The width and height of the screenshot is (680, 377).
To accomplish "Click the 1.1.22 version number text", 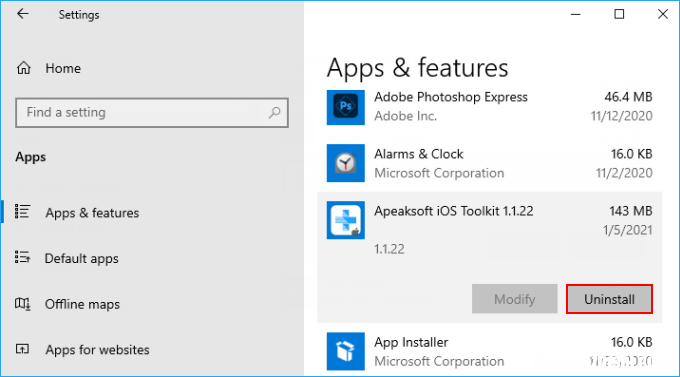I will (389, 249).
